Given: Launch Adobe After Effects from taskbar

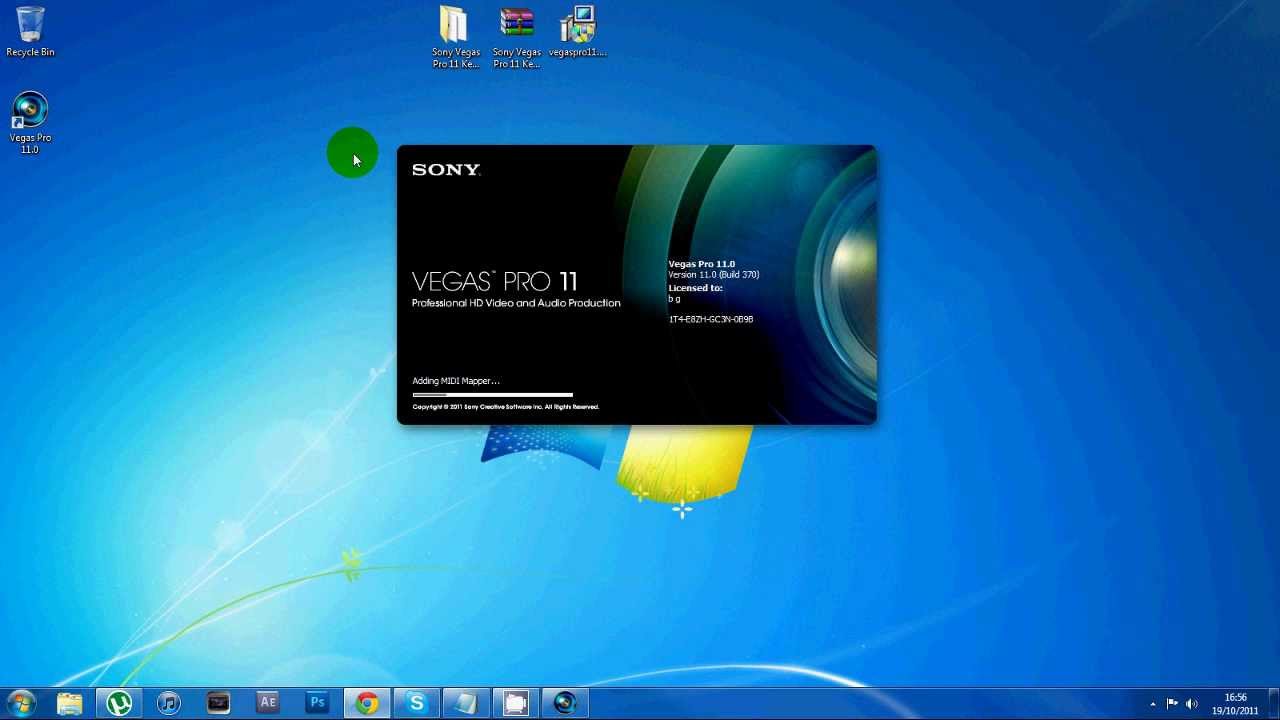Looking at the screenshot, I should click(x=268, y=703).
